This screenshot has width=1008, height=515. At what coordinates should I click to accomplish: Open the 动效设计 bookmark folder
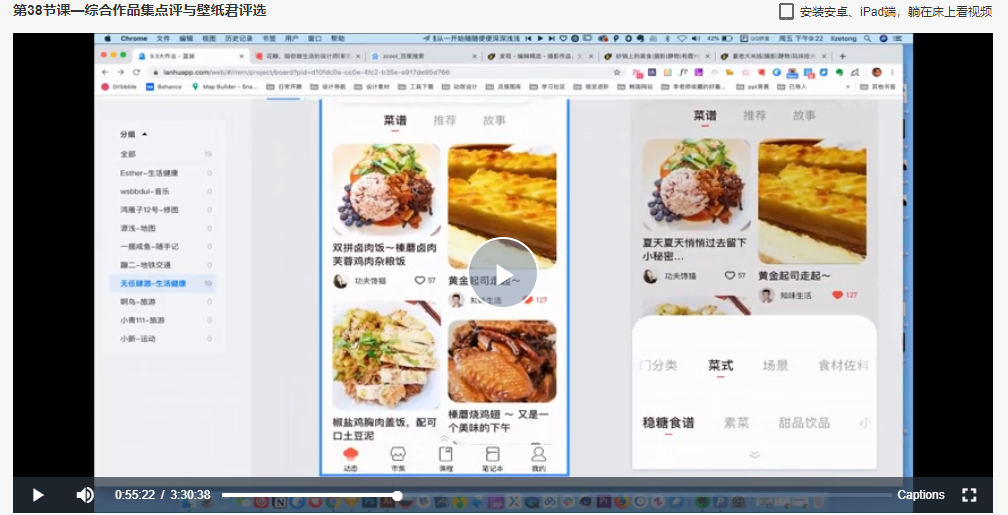coord(459,86)
